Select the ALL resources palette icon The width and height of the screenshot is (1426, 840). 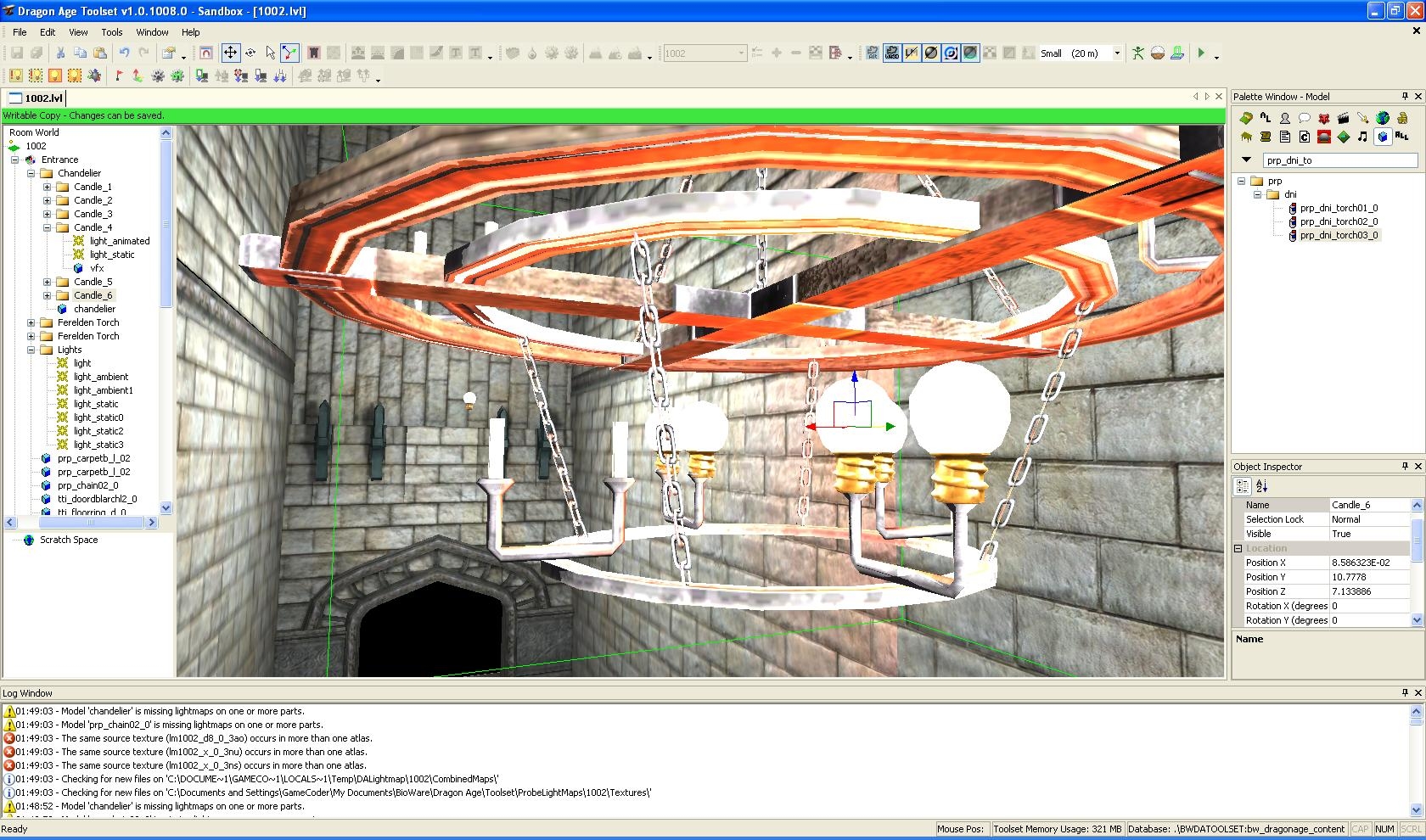[1401, 136]
